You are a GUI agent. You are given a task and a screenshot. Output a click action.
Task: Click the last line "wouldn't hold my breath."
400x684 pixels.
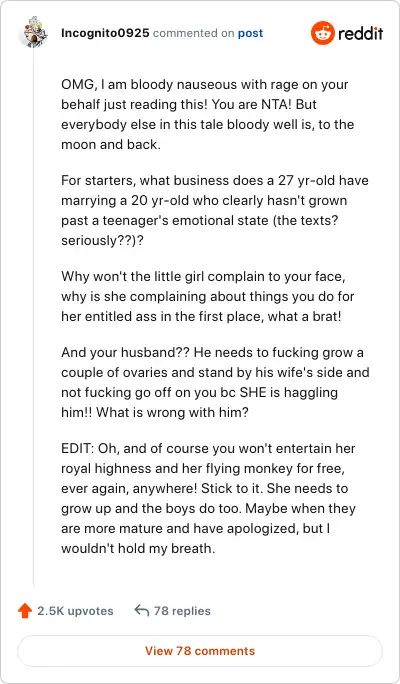coord(138,548)
